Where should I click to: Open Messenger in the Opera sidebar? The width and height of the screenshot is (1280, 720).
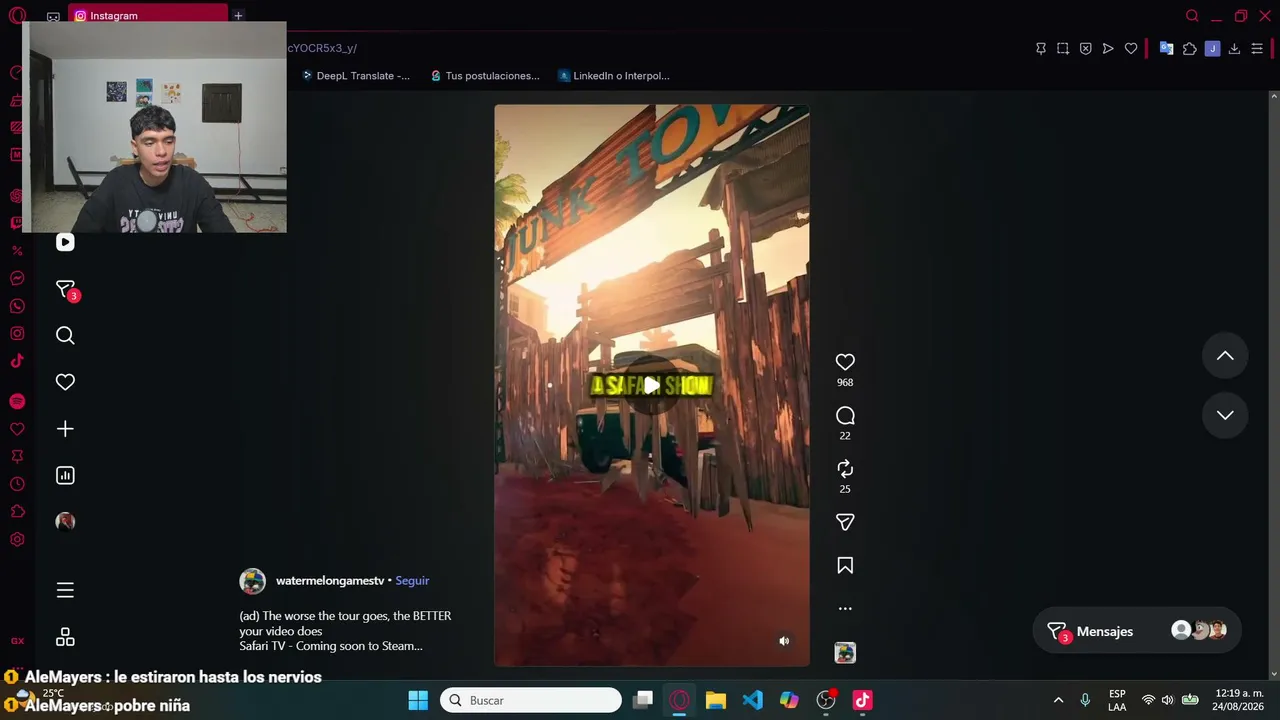pyautogui.click(x=17, y=279)
